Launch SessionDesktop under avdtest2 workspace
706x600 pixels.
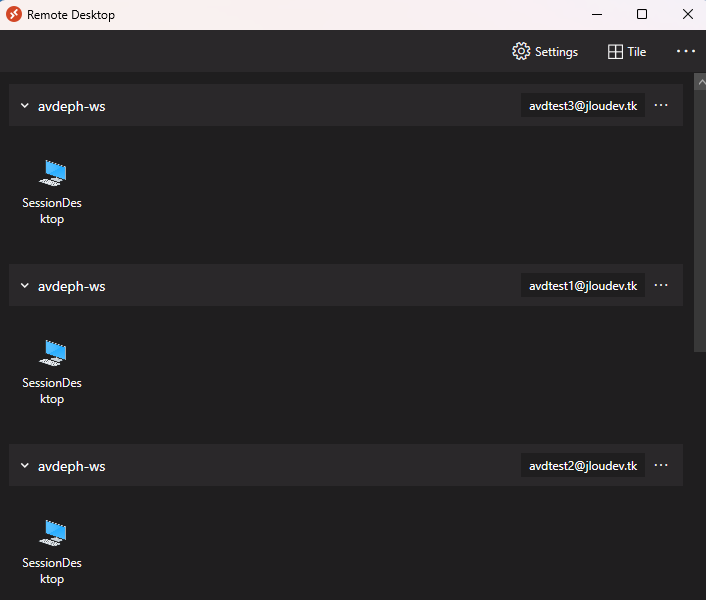point(52,552)
